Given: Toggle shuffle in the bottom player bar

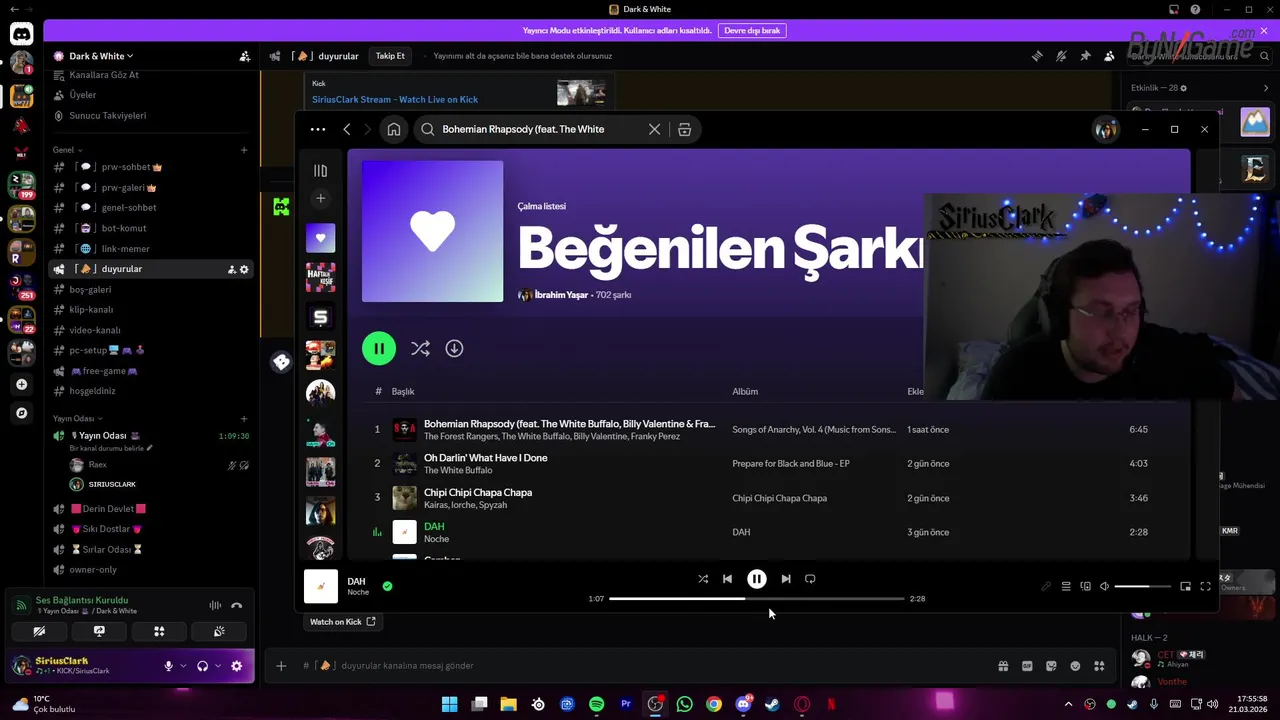Looking at the screenshot, I should 703,579.
